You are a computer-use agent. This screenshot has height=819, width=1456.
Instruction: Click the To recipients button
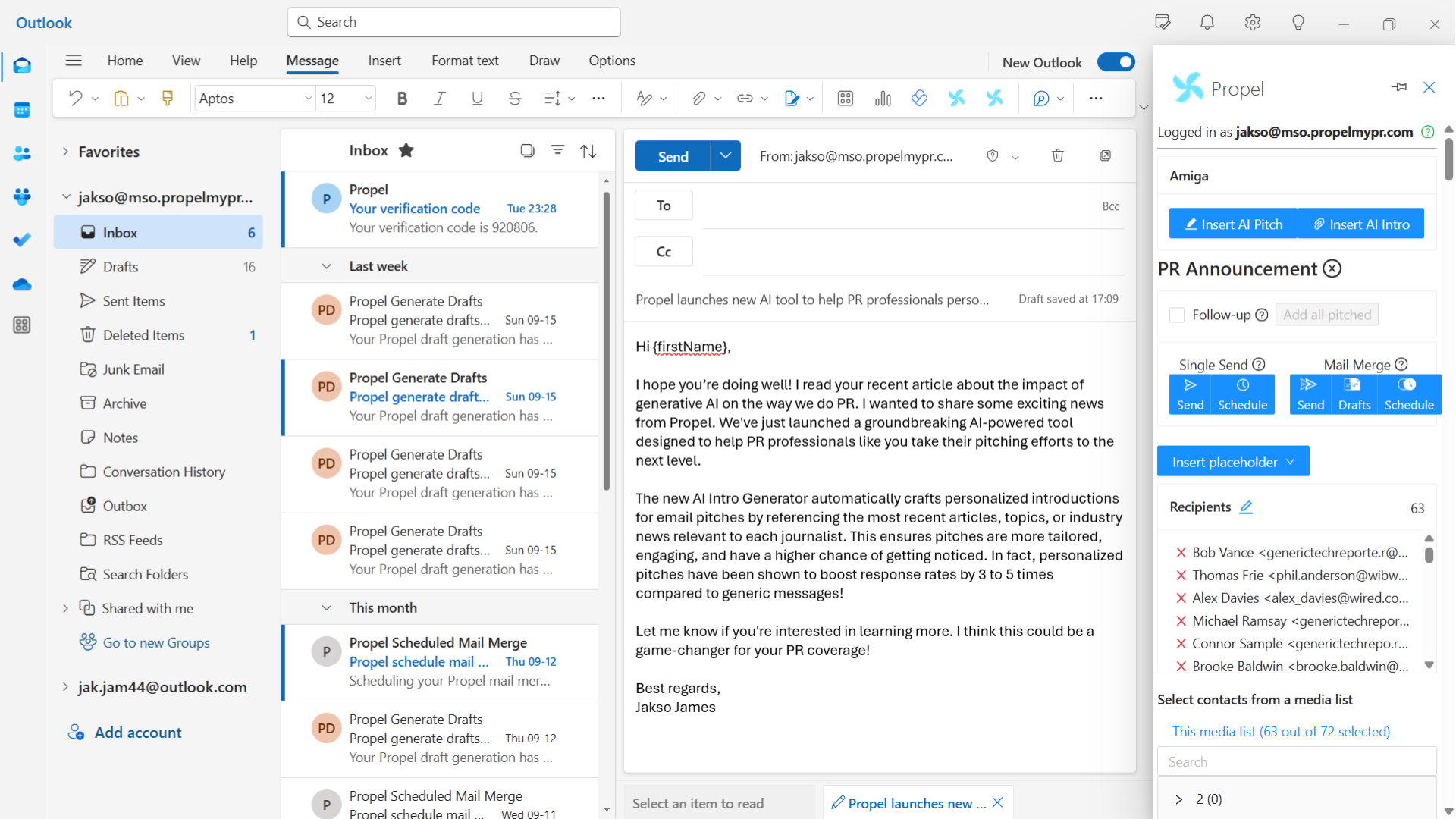[x=664, y=206]
